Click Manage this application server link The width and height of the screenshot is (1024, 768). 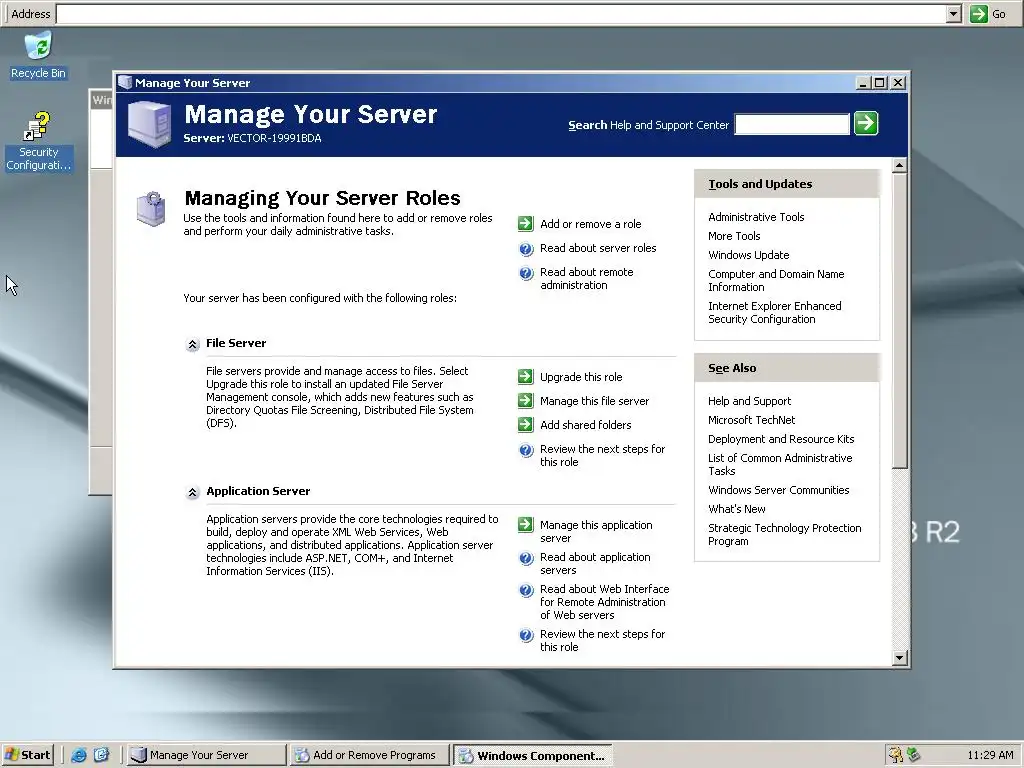click(x=596, y=532)
